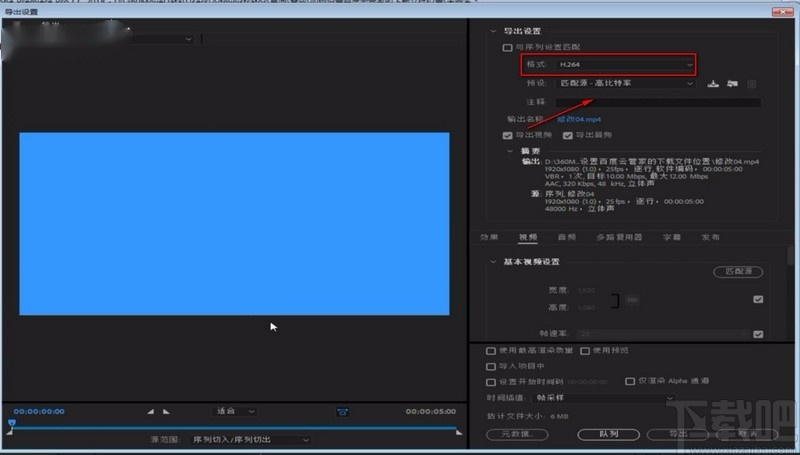
Task: Click the 估计文件大小 6 MB text
Action: click(528, 417)
